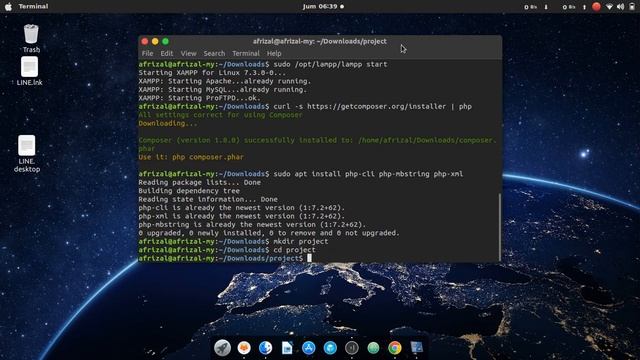Click the 'php-mbstring is already the newest' line
Viewport: 640px width, 360px height.
(252, 224)
